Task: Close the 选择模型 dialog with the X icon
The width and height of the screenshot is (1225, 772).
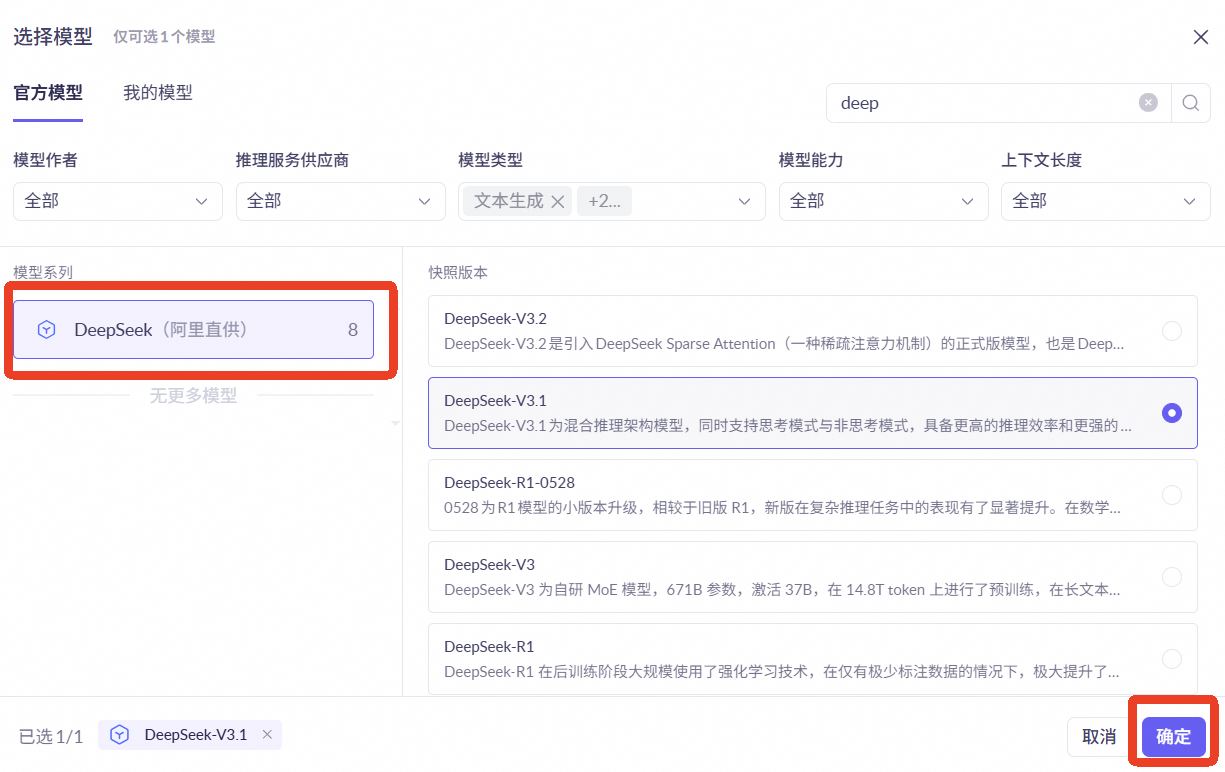Action: point(1201,37)
